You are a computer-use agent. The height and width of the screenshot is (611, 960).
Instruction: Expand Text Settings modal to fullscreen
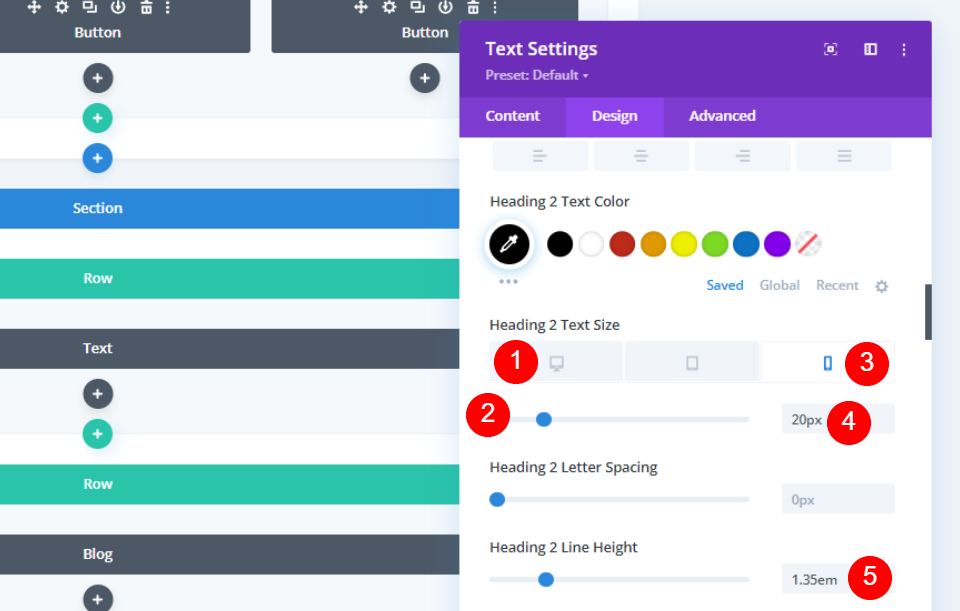click(x=830, y=49)
